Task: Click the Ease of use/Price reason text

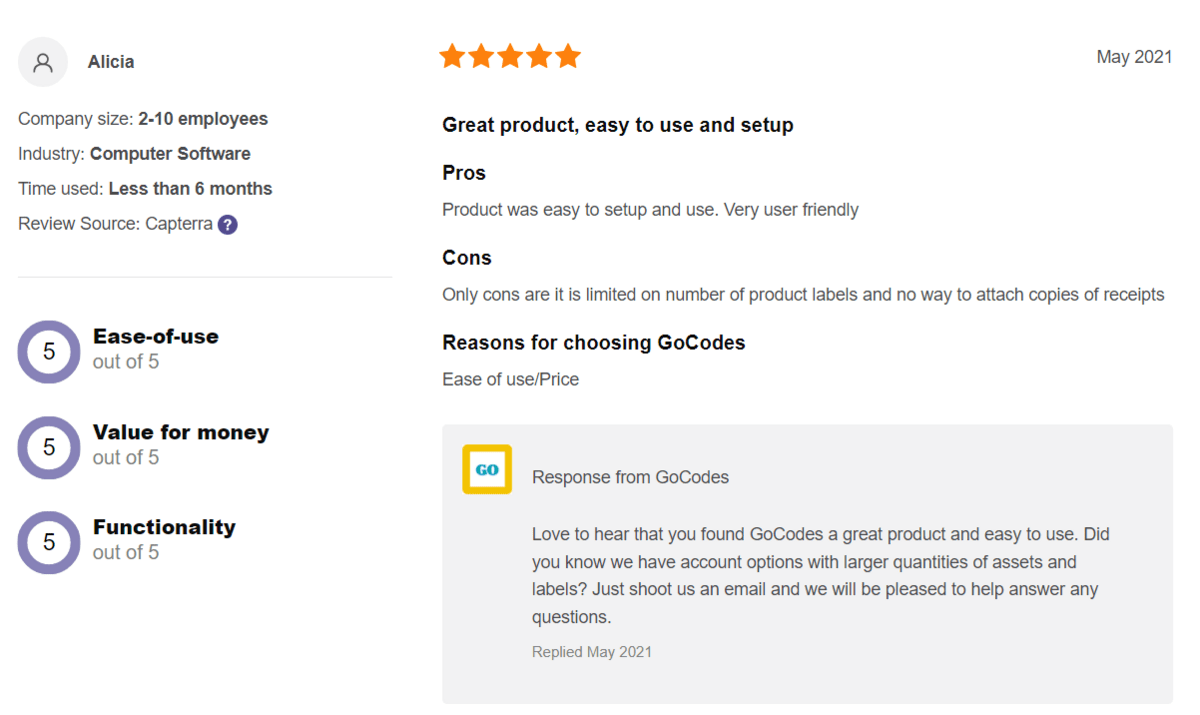Action: (510, 379)
